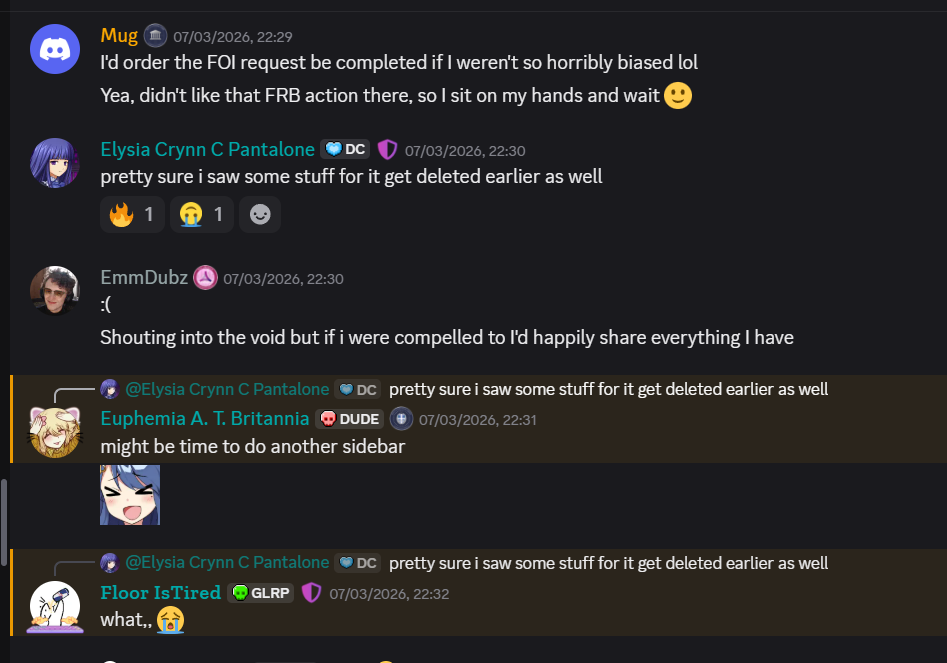Click the purple shield badge next to Elysia
Viewport: 947px width, 663px height.
point(386,149)
